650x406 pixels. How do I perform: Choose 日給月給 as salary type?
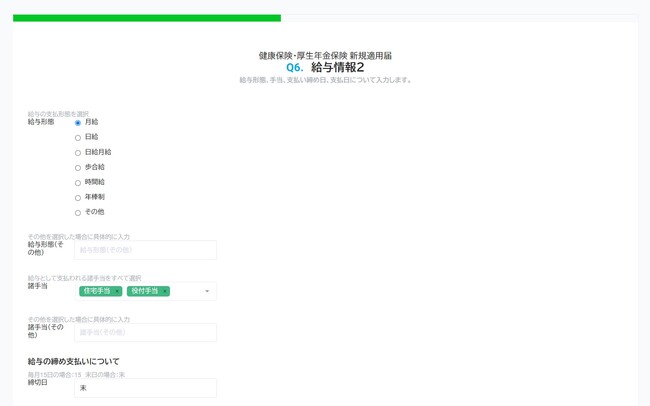78,153
